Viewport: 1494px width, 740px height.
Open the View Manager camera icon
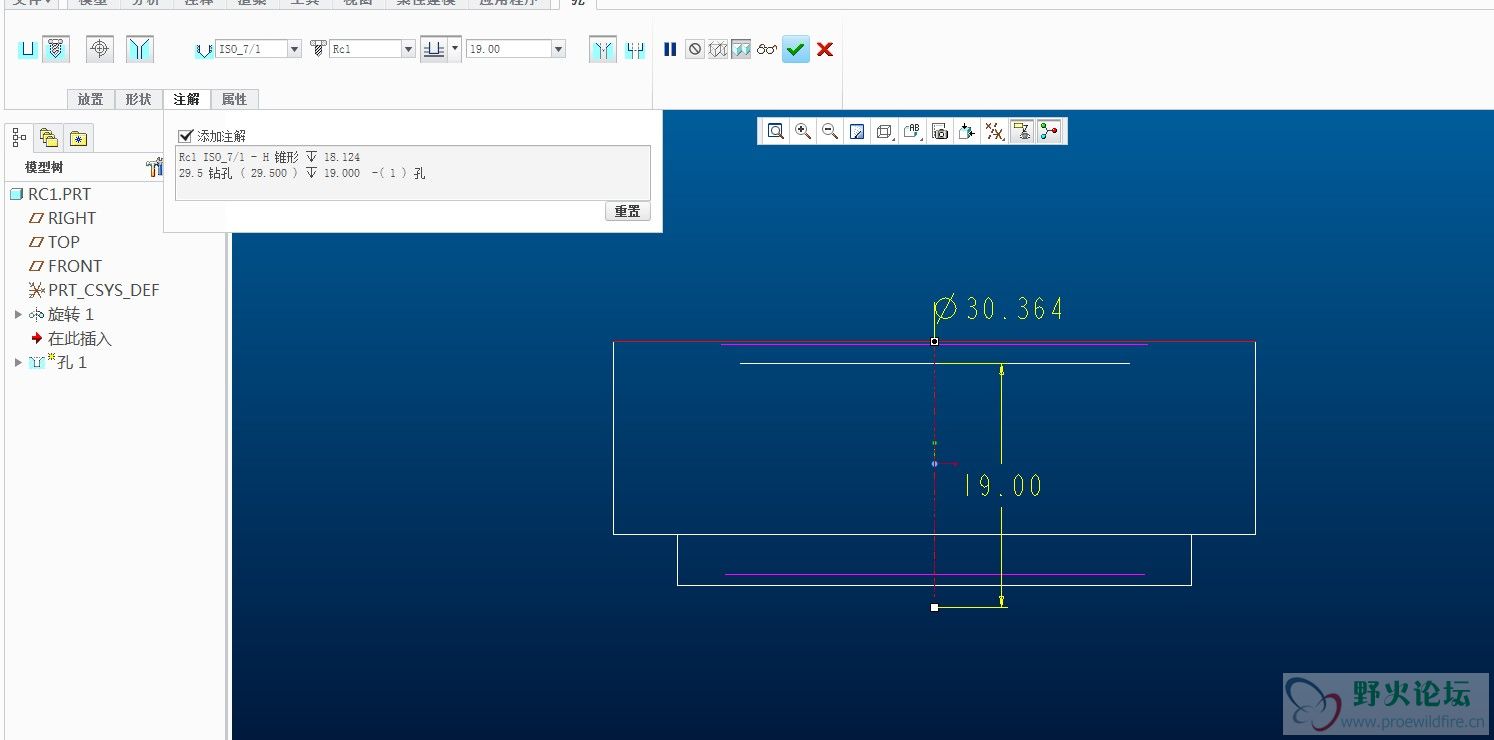[939, 131]
